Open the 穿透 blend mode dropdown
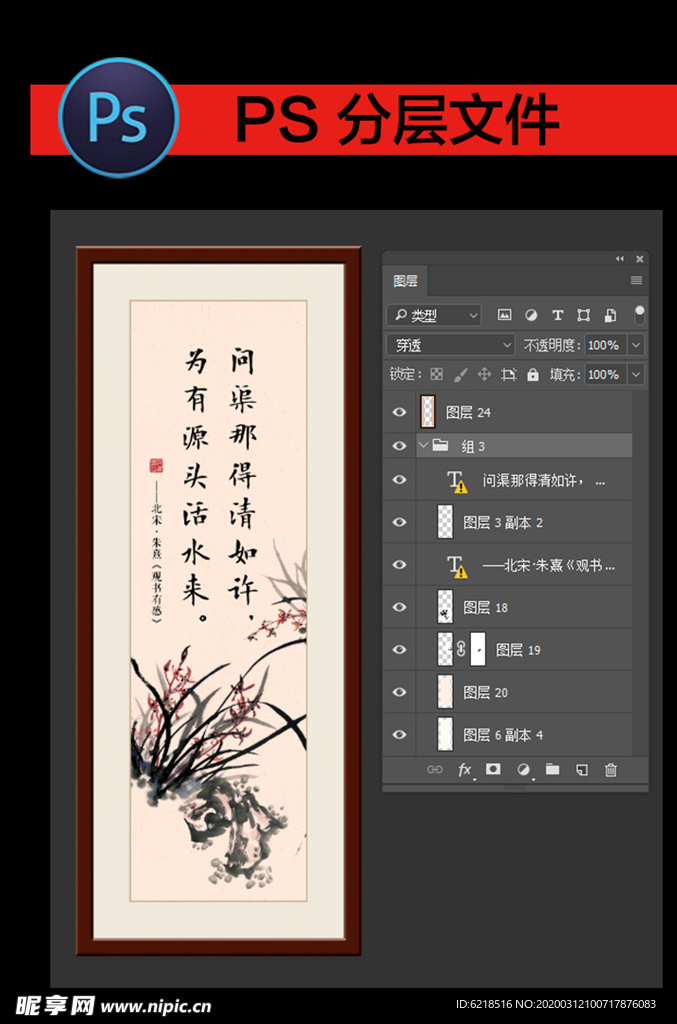Image resolution: width=677 pixels, height=1024 pixels. (x=450, y=345)
